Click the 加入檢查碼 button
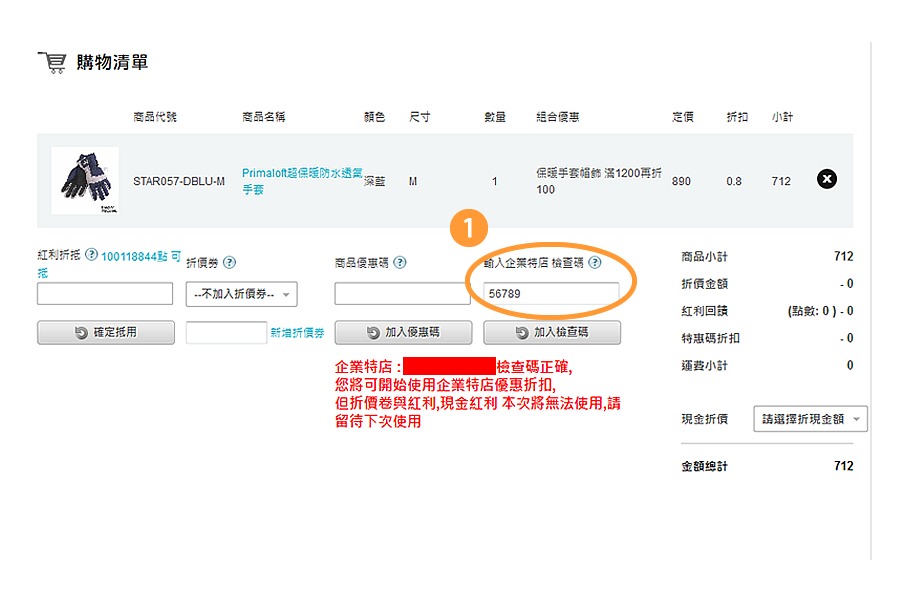The height and width of the screenshot is (600, 900). point(552,332)
